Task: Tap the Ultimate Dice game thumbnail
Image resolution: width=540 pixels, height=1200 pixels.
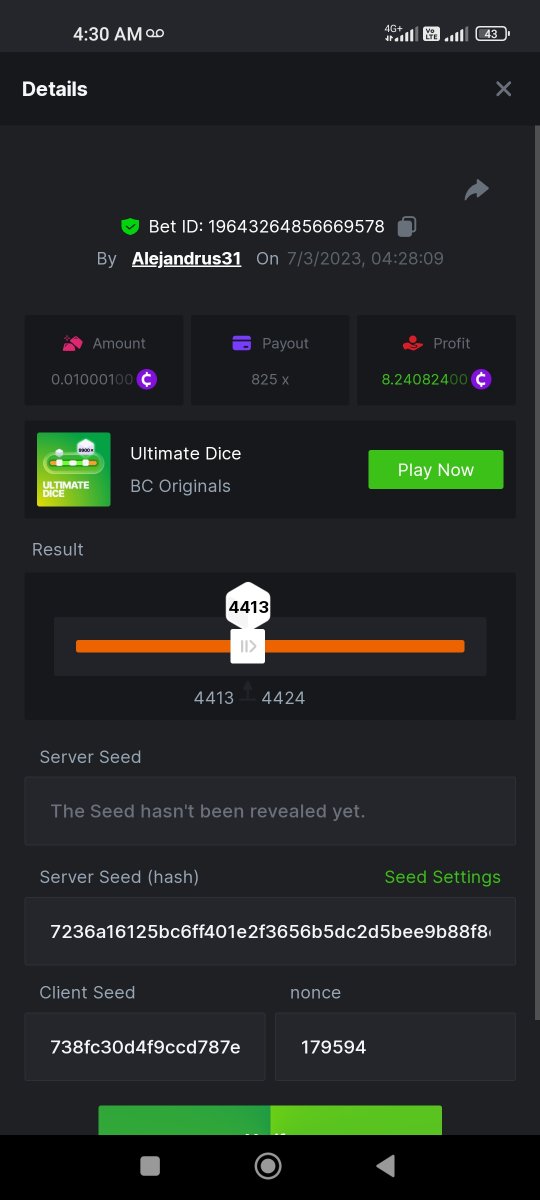Action: point(74,469)
